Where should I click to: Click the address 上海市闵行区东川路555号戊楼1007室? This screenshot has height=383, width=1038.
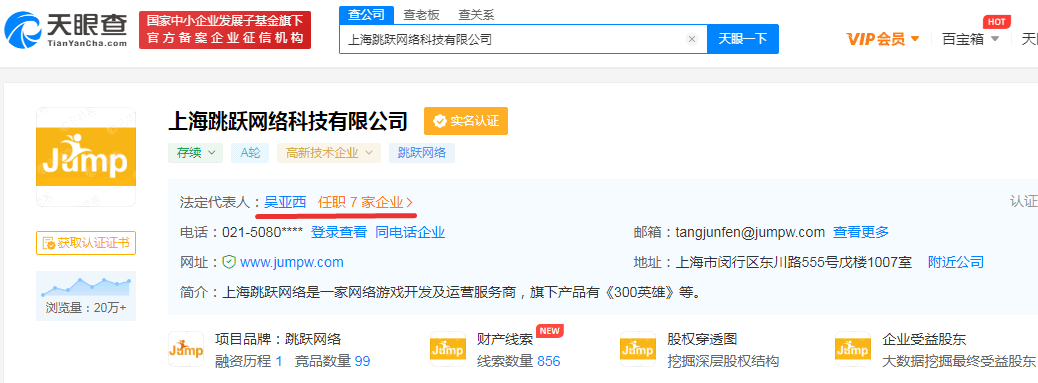793,262
